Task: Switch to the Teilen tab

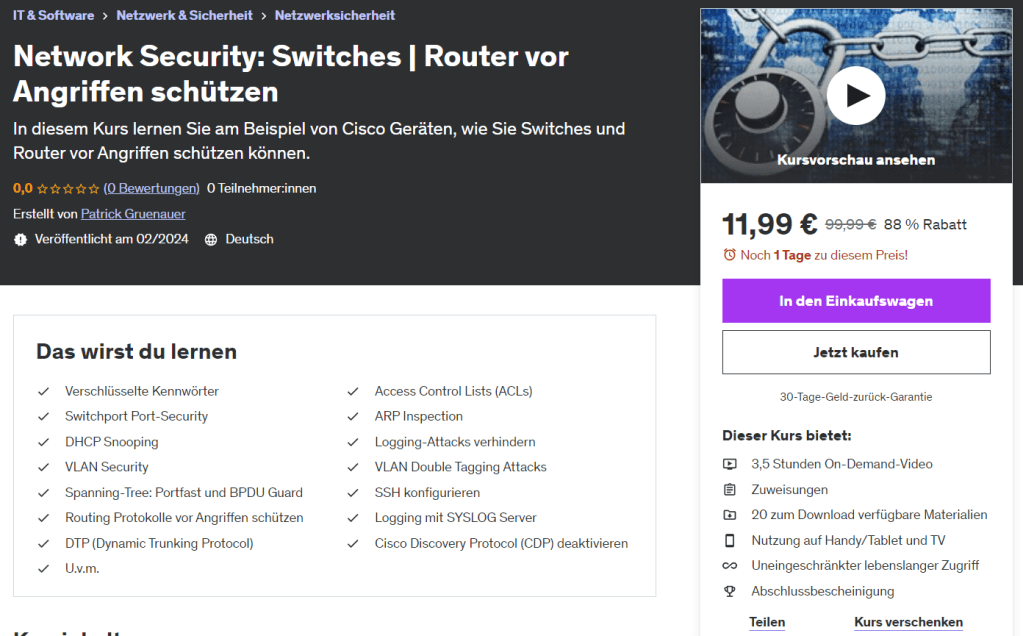Action: pyautogui.click(x=767, y=622)
